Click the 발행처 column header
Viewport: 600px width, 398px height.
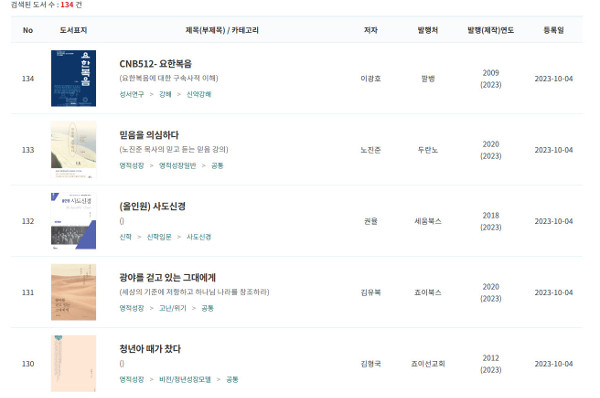tap(428, 30)
